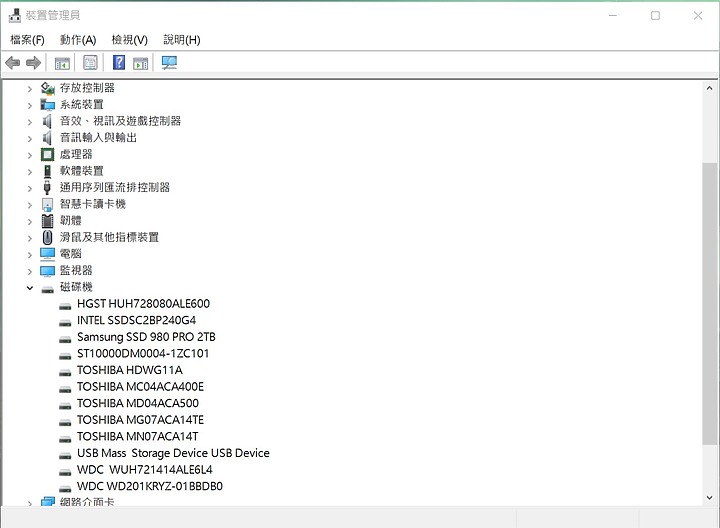This screenshot has height=528, width=720.
Task: Click the 監視器 display icon
Action: coord(47,271)
